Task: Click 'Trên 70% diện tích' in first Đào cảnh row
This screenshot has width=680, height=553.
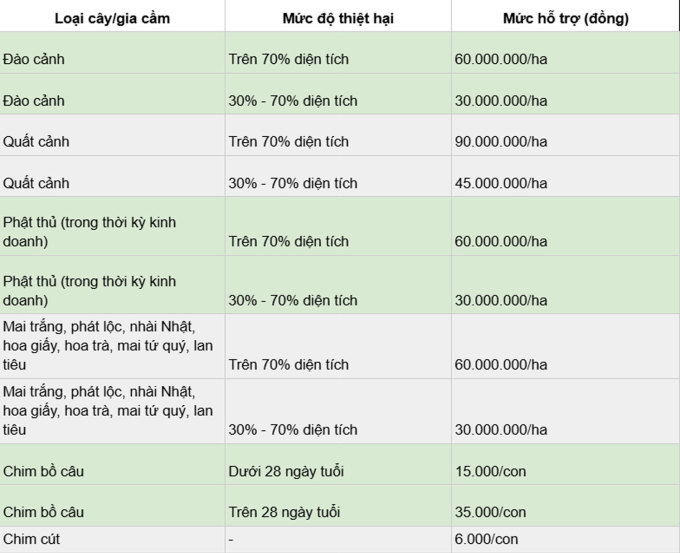Action: (x=289, y=59)
